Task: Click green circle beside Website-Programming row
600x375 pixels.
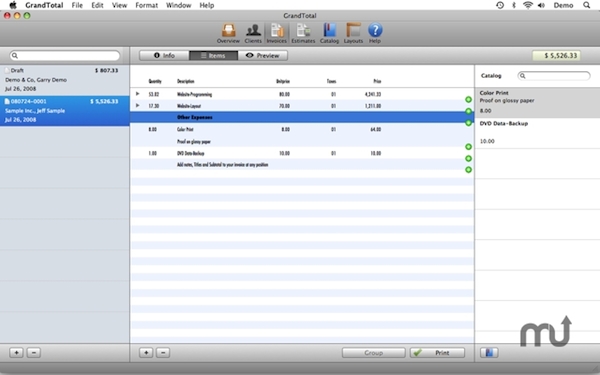Action: (x=468, y=99)
